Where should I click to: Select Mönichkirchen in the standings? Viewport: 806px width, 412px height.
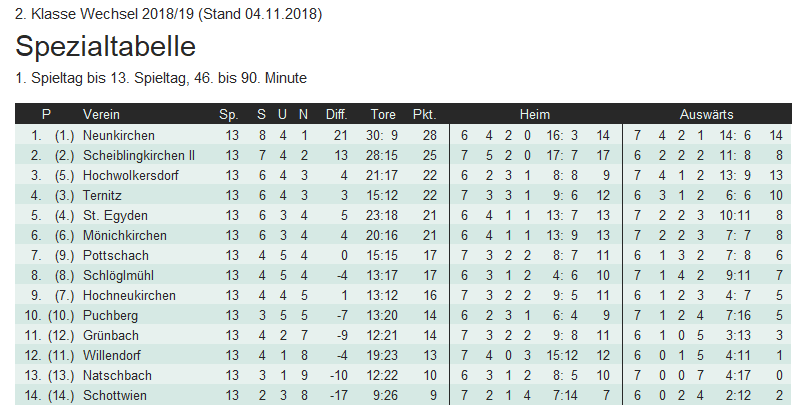pos(122,235)
